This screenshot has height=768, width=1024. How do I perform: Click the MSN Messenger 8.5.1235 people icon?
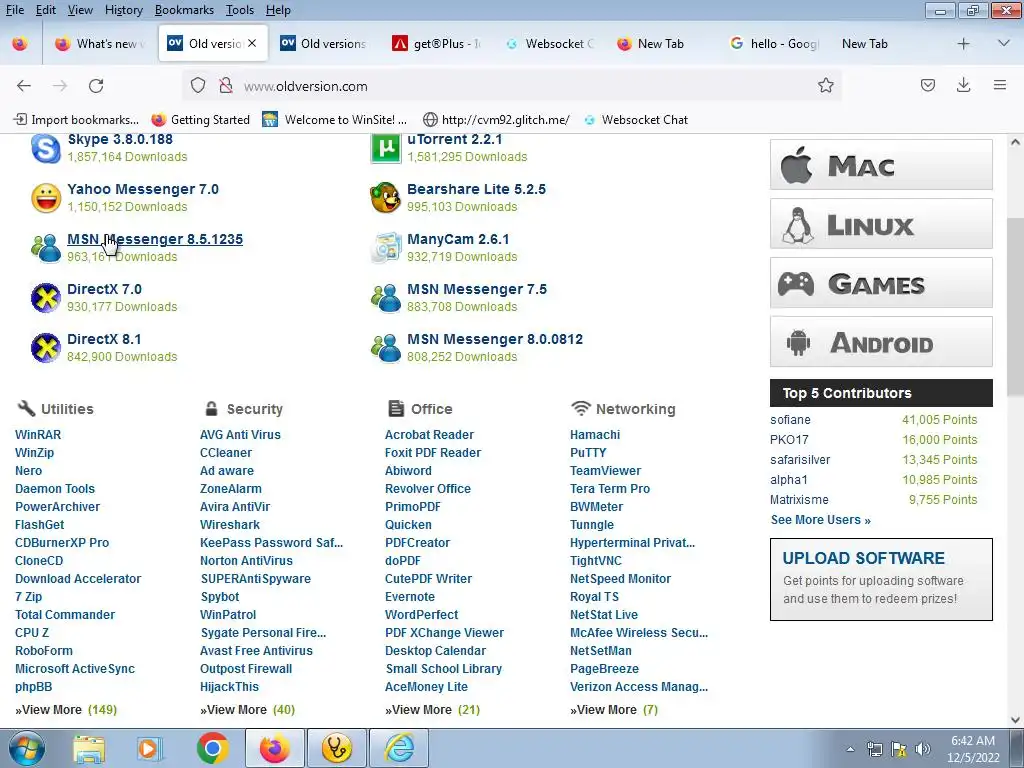pyautogui.click(x=46, y=248)
